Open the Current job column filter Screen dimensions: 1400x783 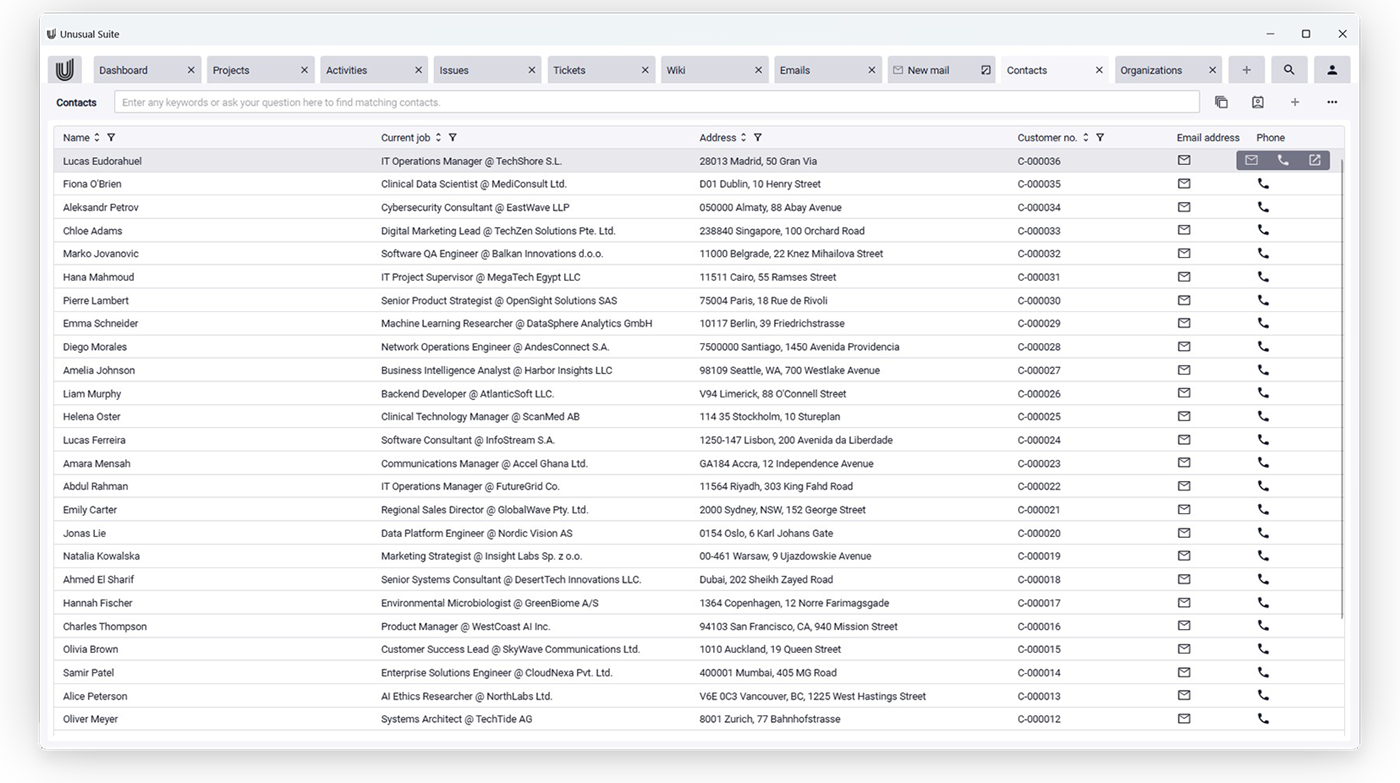tap(452, 138)
